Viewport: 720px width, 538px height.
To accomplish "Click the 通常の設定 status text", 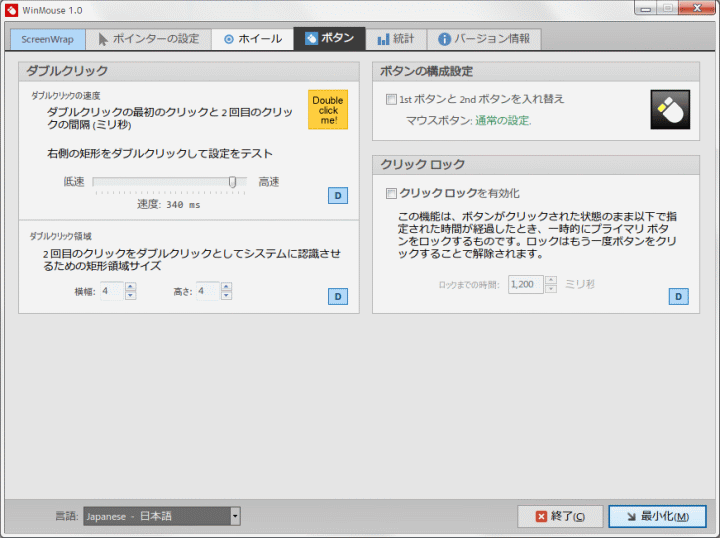I will pos(503,121).
